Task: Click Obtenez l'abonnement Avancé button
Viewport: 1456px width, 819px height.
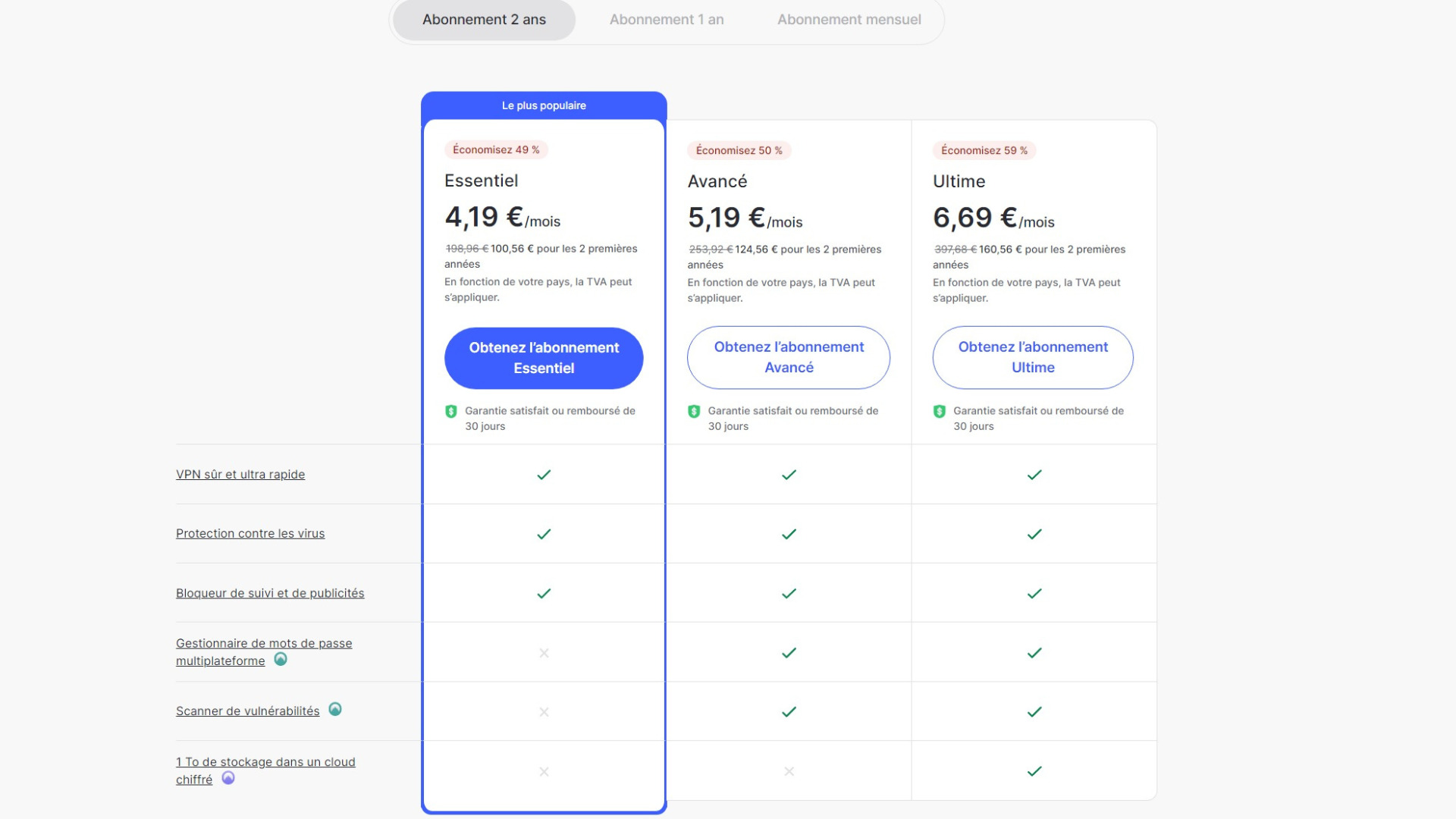Action: coord(789,357)
